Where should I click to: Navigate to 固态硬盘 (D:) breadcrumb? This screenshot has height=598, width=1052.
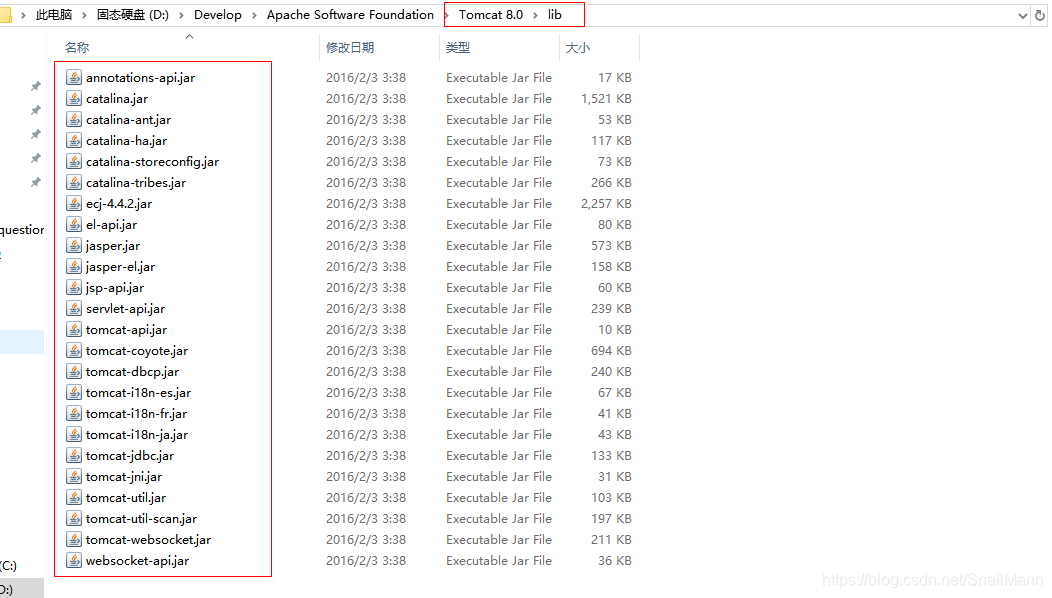coord(133,15)
